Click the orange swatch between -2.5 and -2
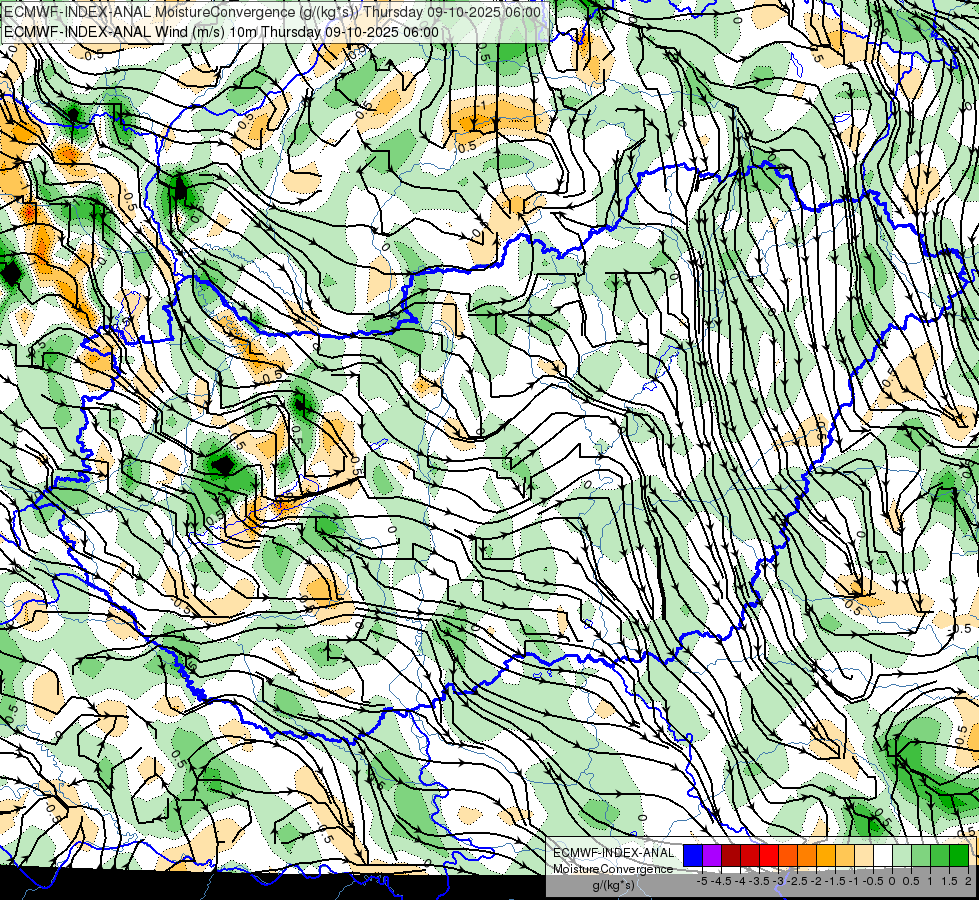The height and width of the screenshot is (900, 979). pyautogui.click(x=807, y=855)
